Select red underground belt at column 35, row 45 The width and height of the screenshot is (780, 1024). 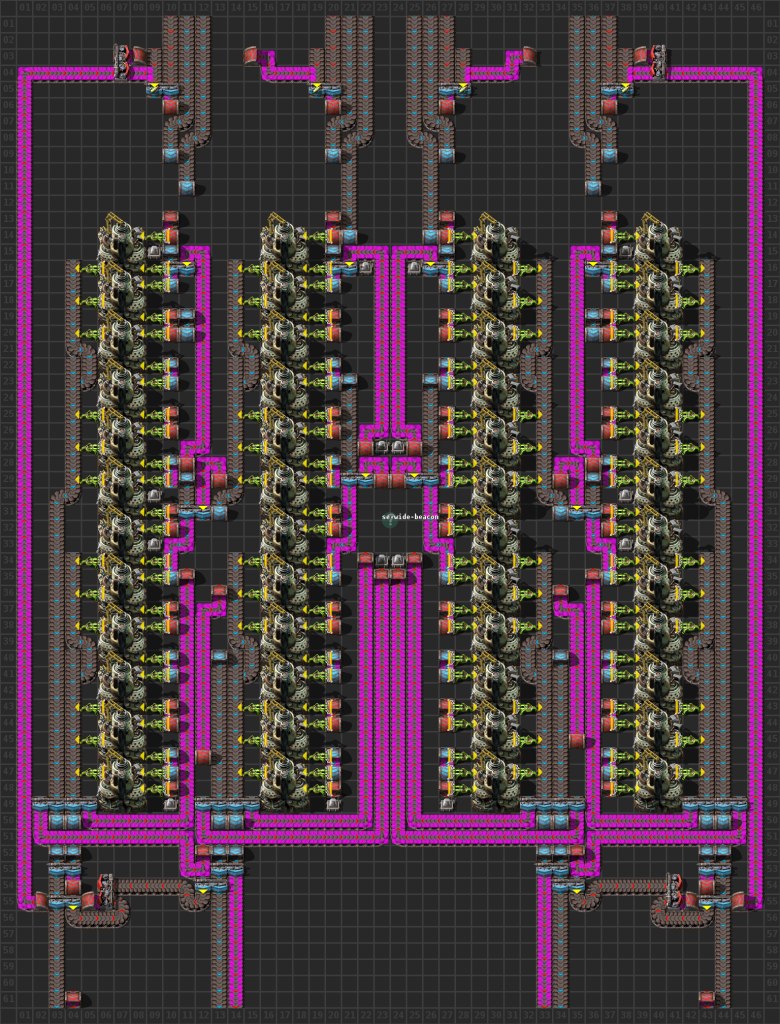coord(576,741)
